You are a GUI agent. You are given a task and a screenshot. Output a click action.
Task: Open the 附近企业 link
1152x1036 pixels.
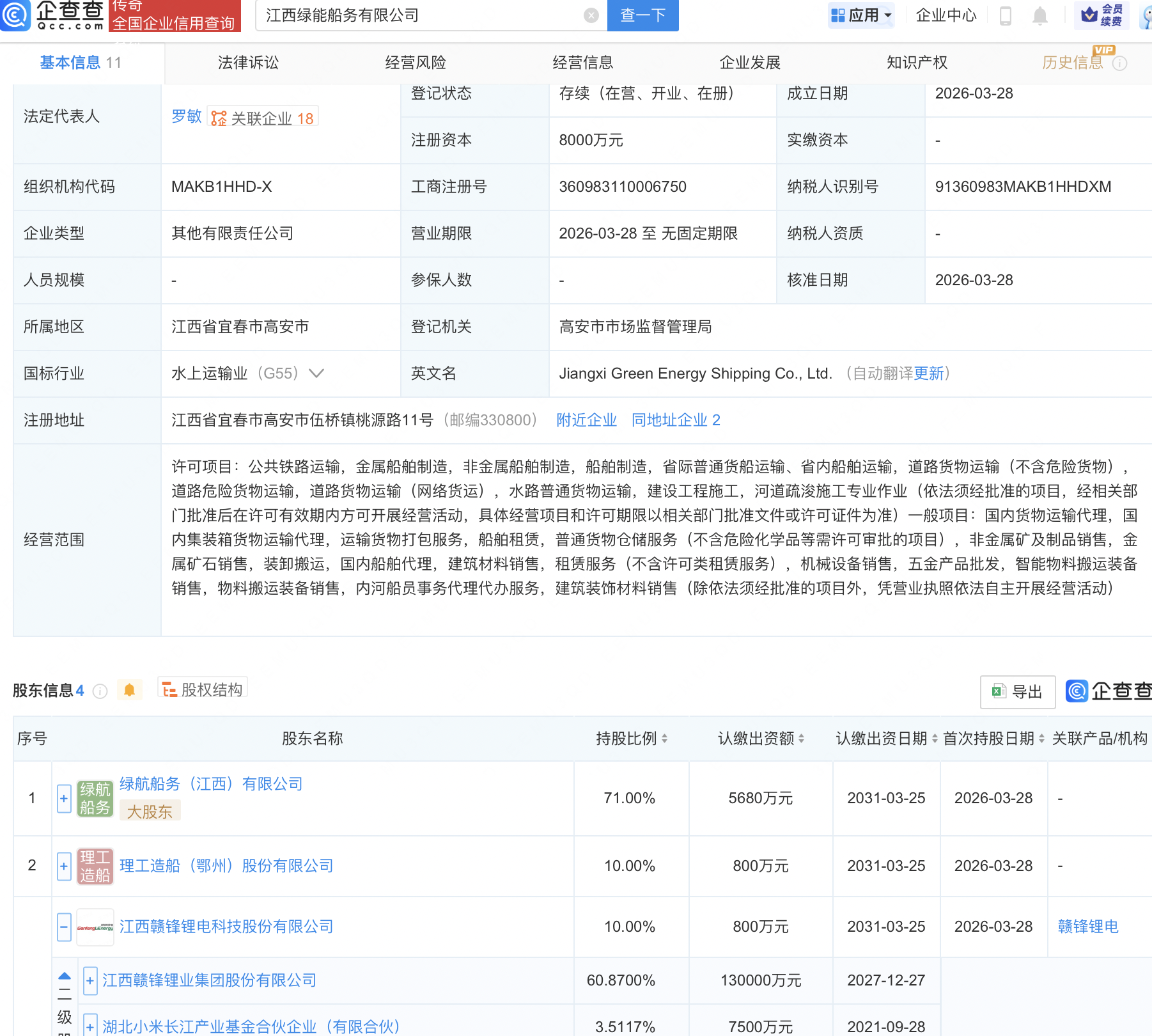pos(586,420)
